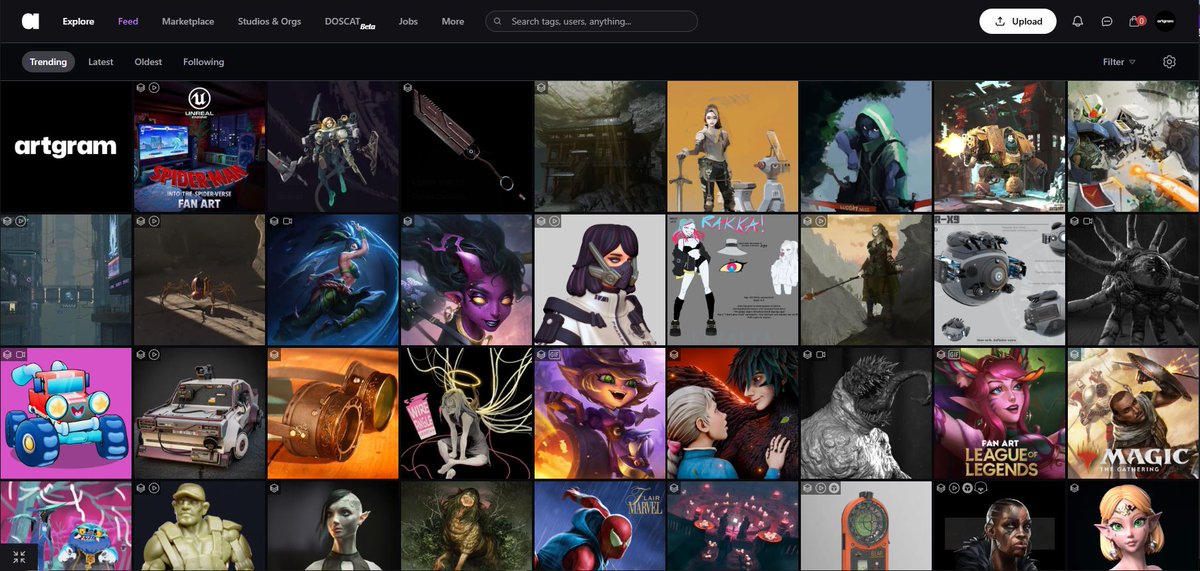Open the grey multi-armed robot thumbnail
The image size is (1200, 571).
pos(1134,279)
